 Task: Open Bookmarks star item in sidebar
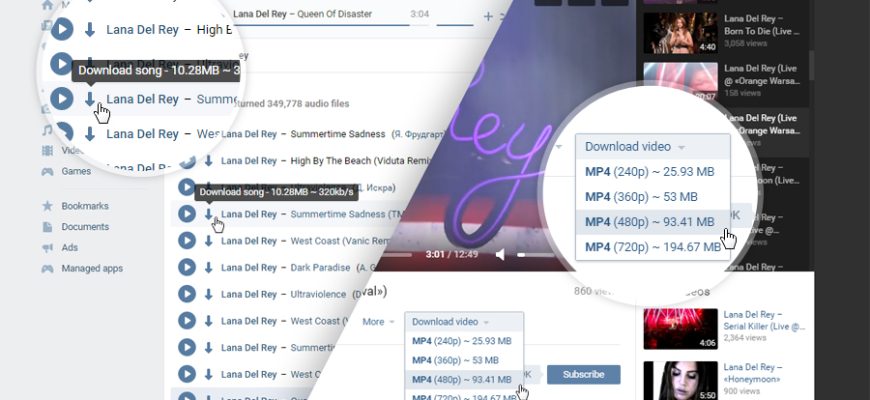[75, 206]
